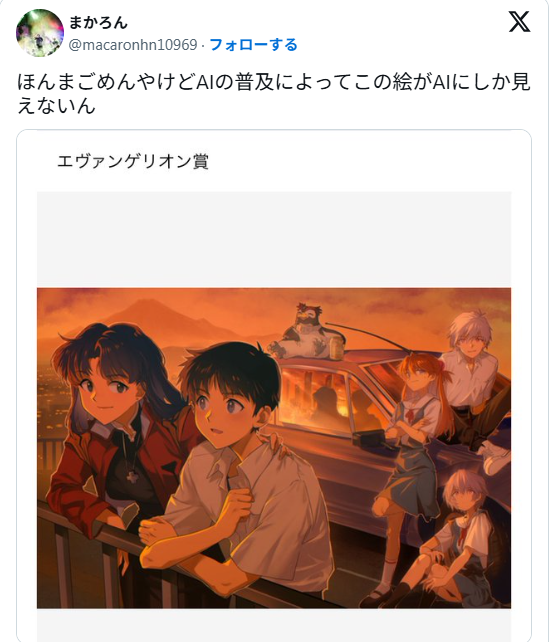
Task: Click the cross necklace pendant in the artwork
Action: (132, 477)
